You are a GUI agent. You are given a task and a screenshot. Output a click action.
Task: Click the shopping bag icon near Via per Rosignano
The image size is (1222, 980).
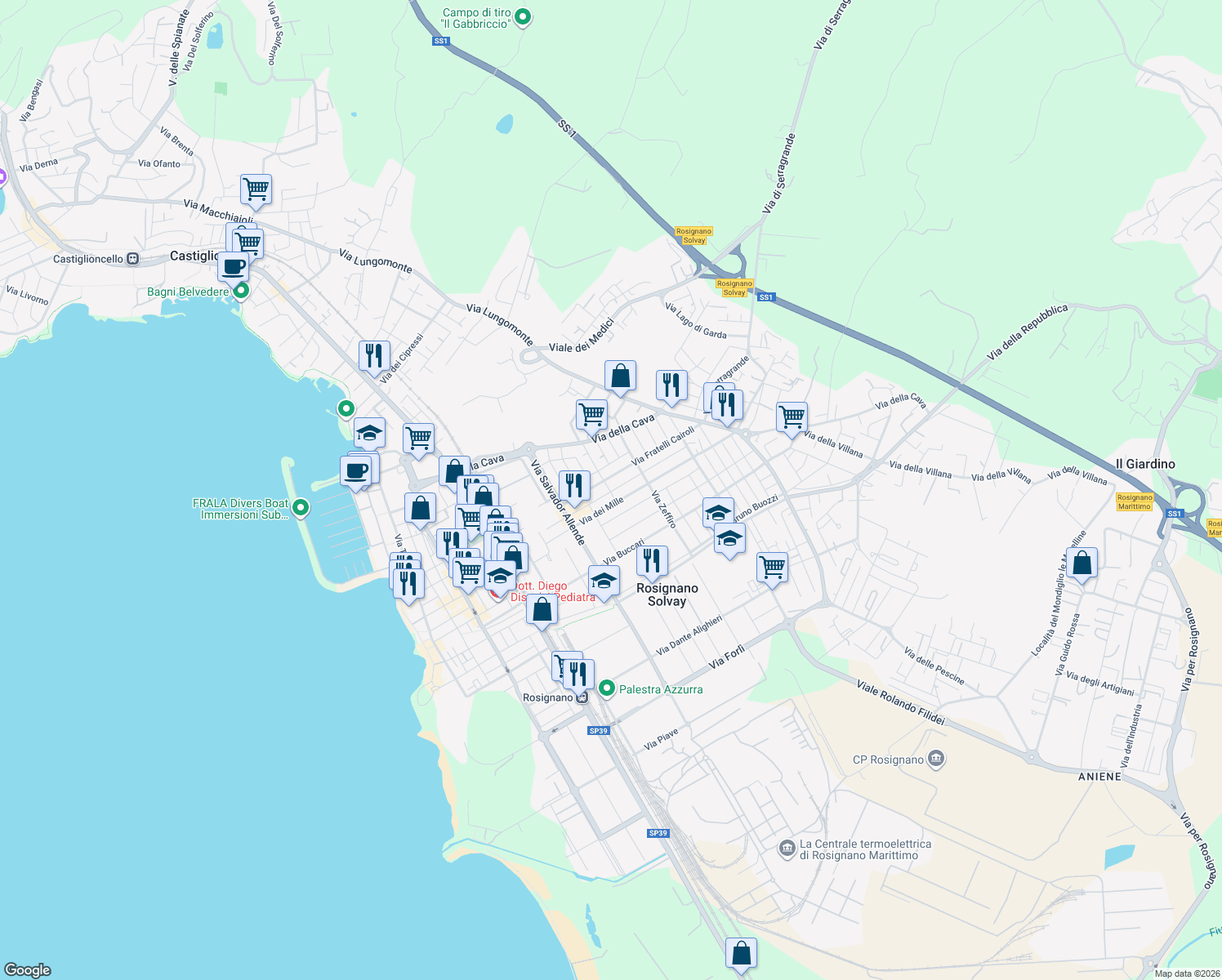point(1082,563)
